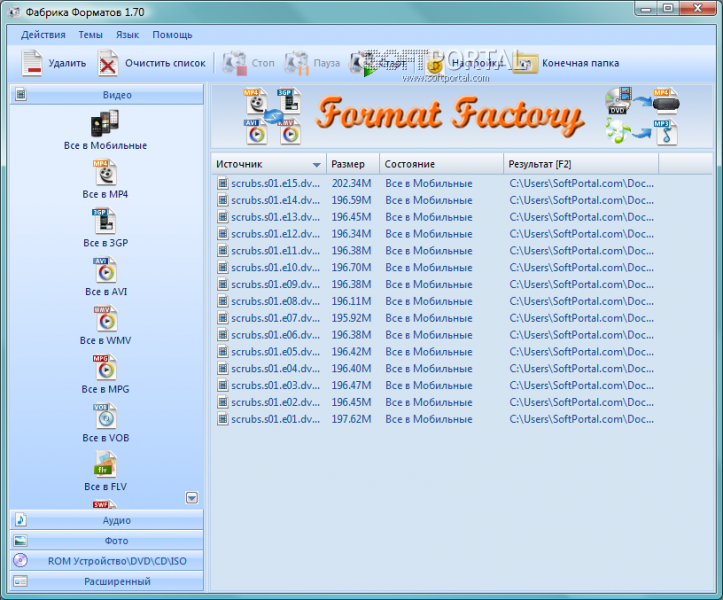Open the Действия menu

point(43,35)
